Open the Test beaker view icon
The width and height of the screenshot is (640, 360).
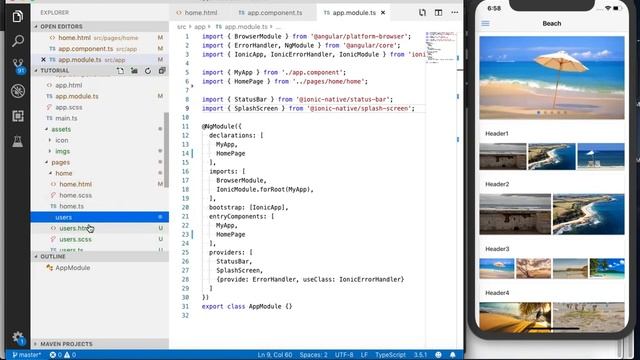[18, 141]
